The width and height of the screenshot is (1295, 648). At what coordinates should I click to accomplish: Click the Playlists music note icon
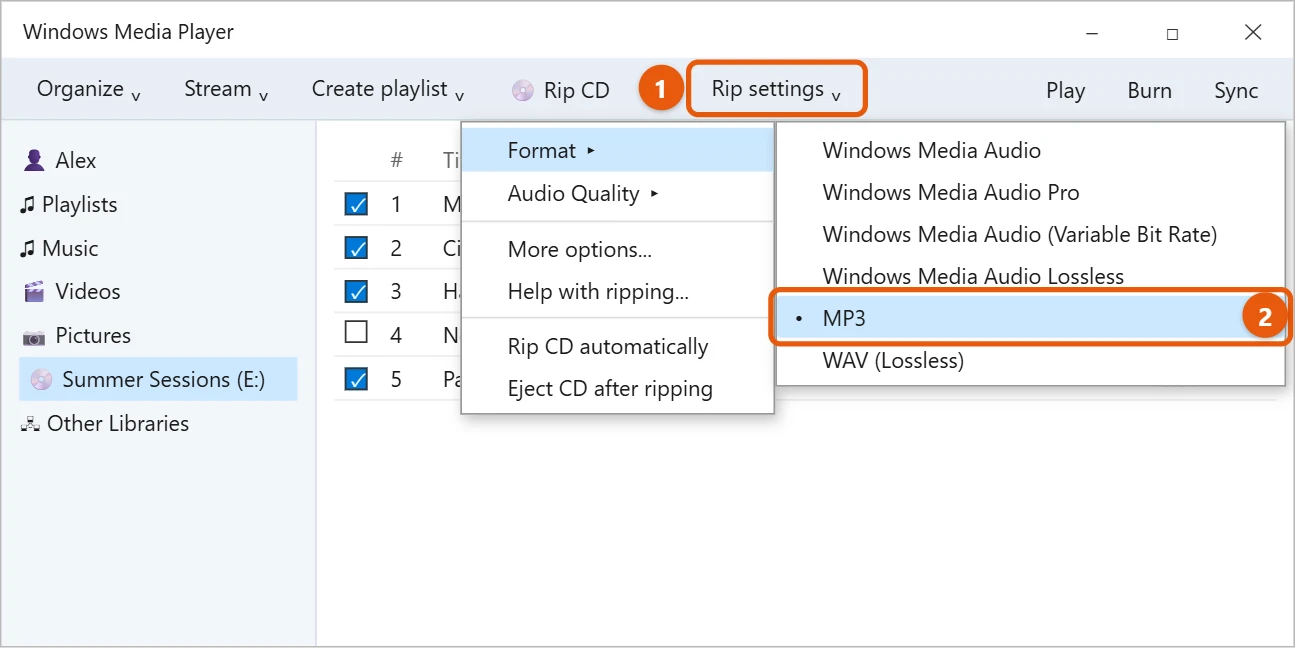[x=27, y=205]
